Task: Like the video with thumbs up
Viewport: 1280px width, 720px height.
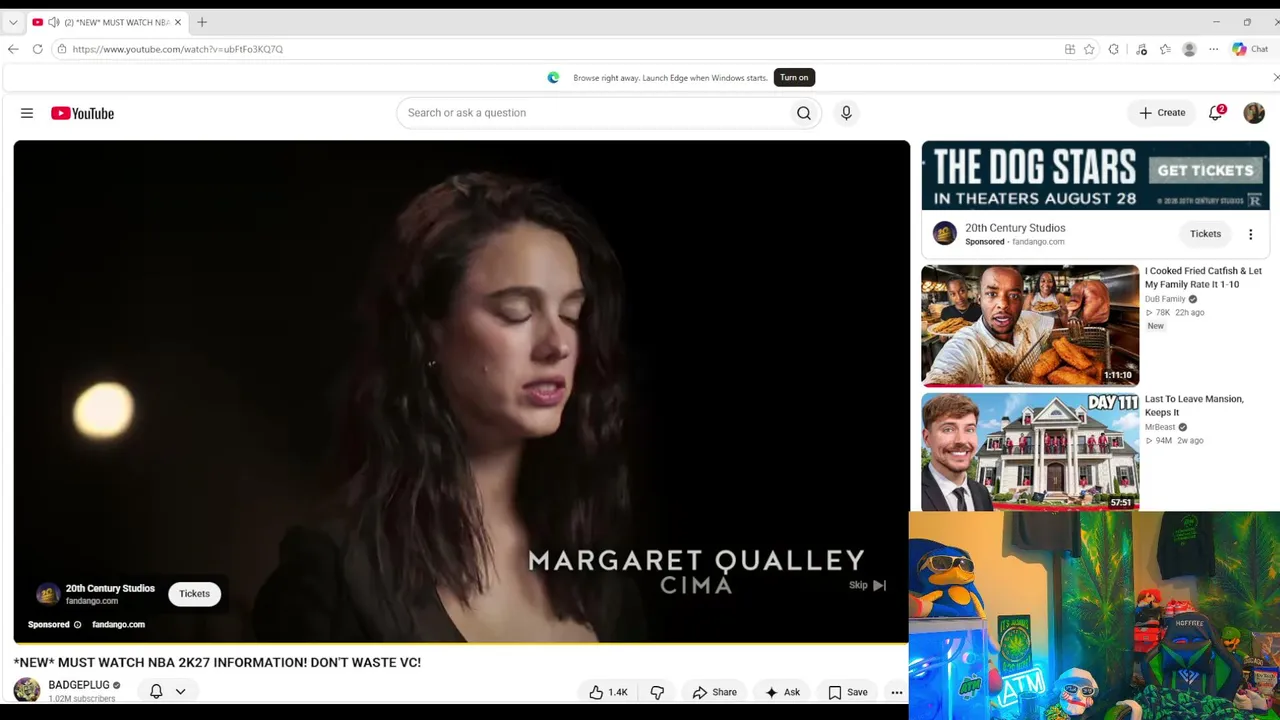Action: click(608, 692)
